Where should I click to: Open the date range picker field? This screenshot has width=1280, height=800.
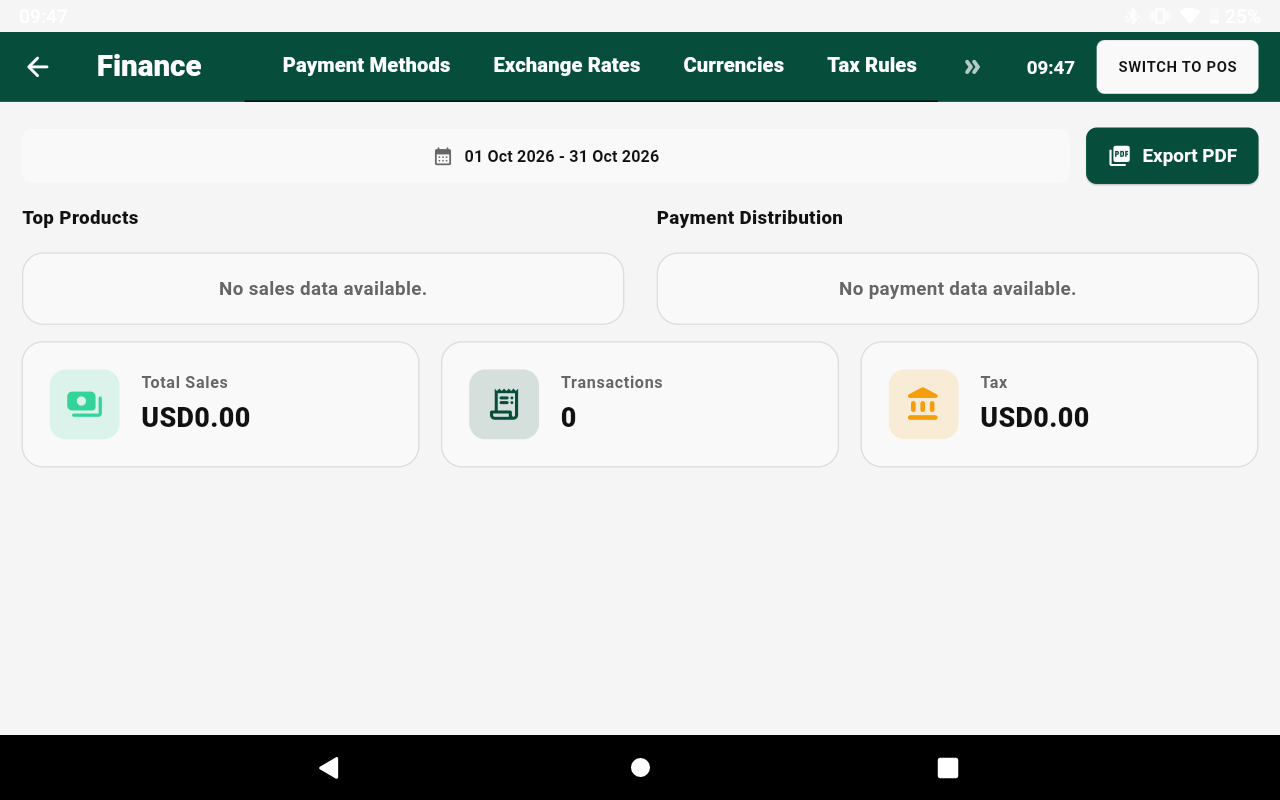point(546,156)
